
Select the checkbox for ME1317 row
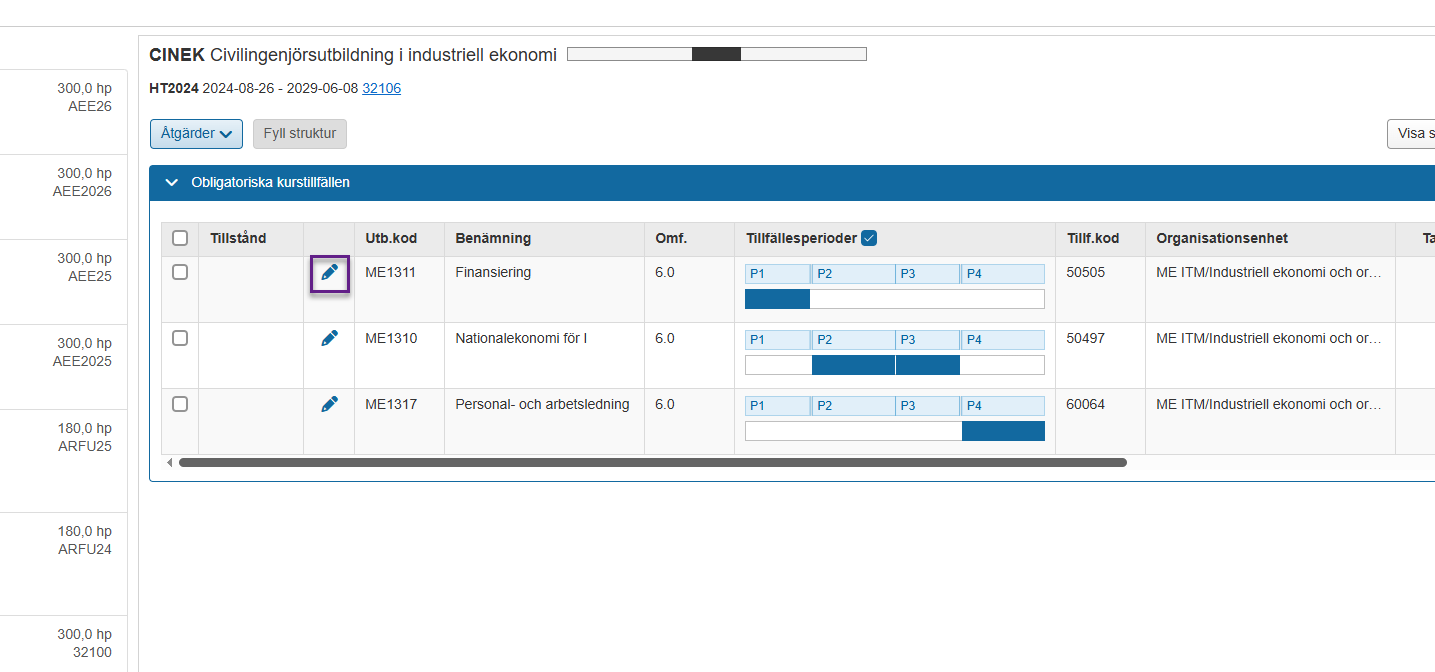point(180,404)
